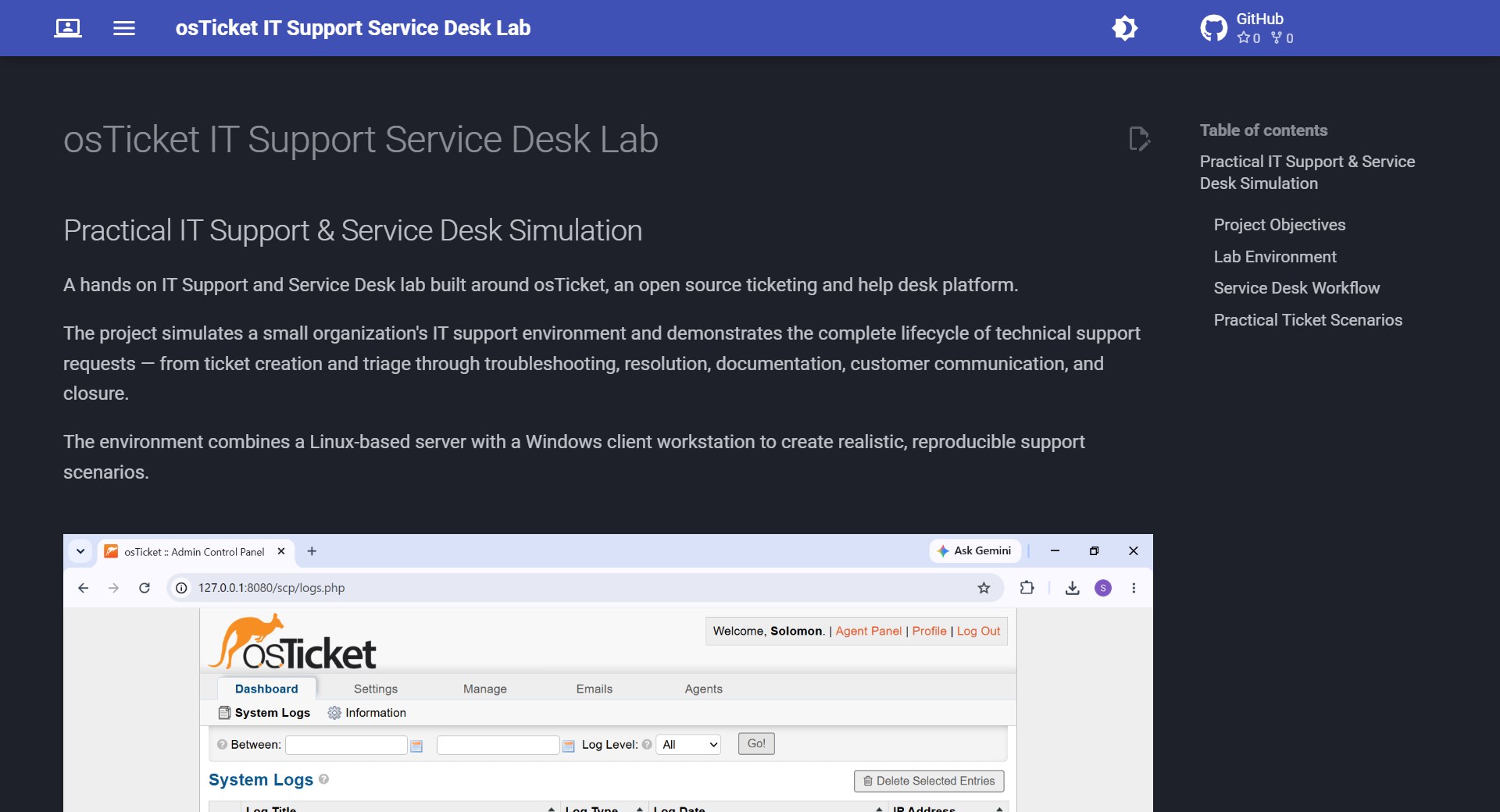Click the end date input field
The image size is (1500, 812).
coord(498,745)
